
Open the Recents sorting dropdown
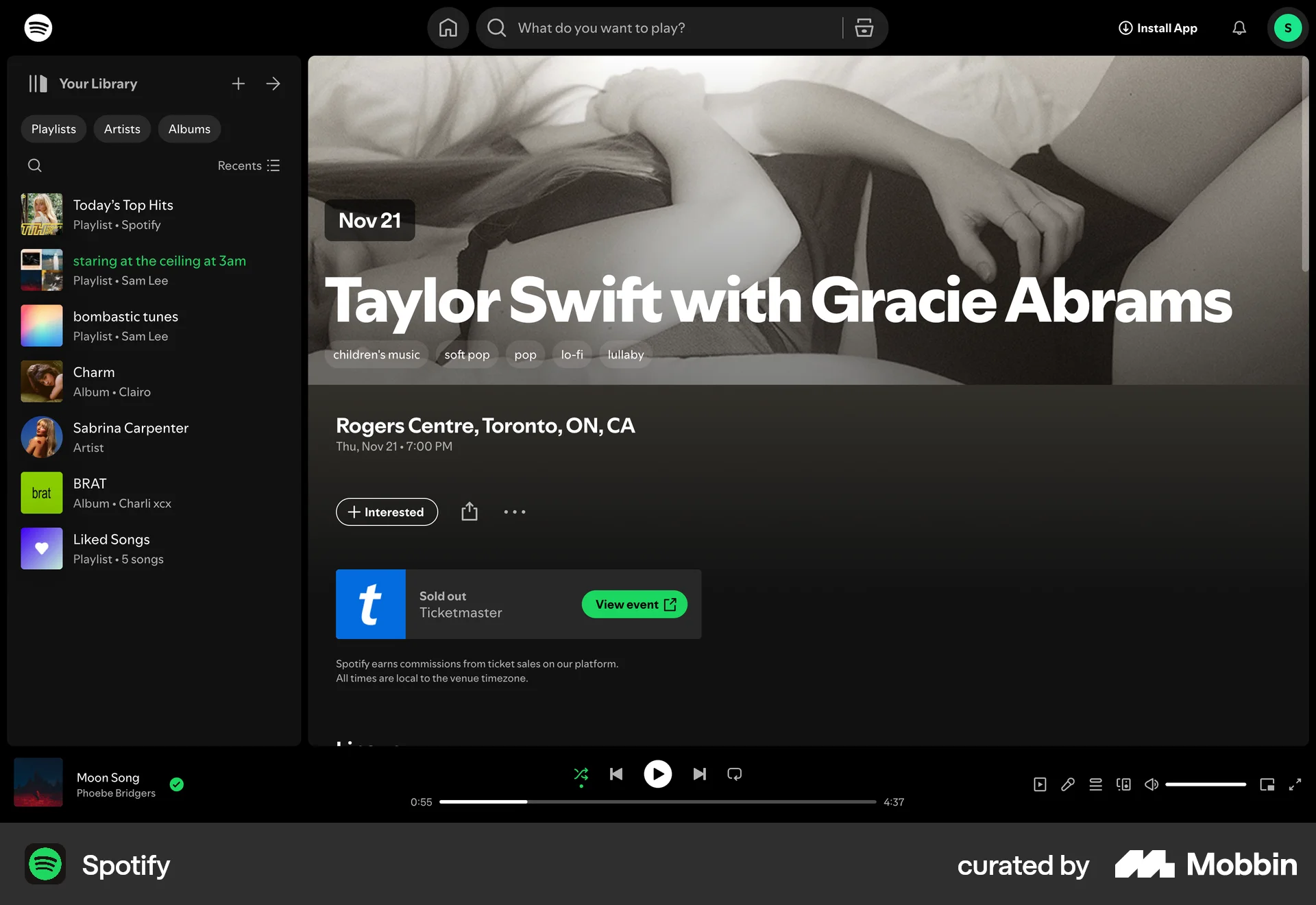(248, 165)
